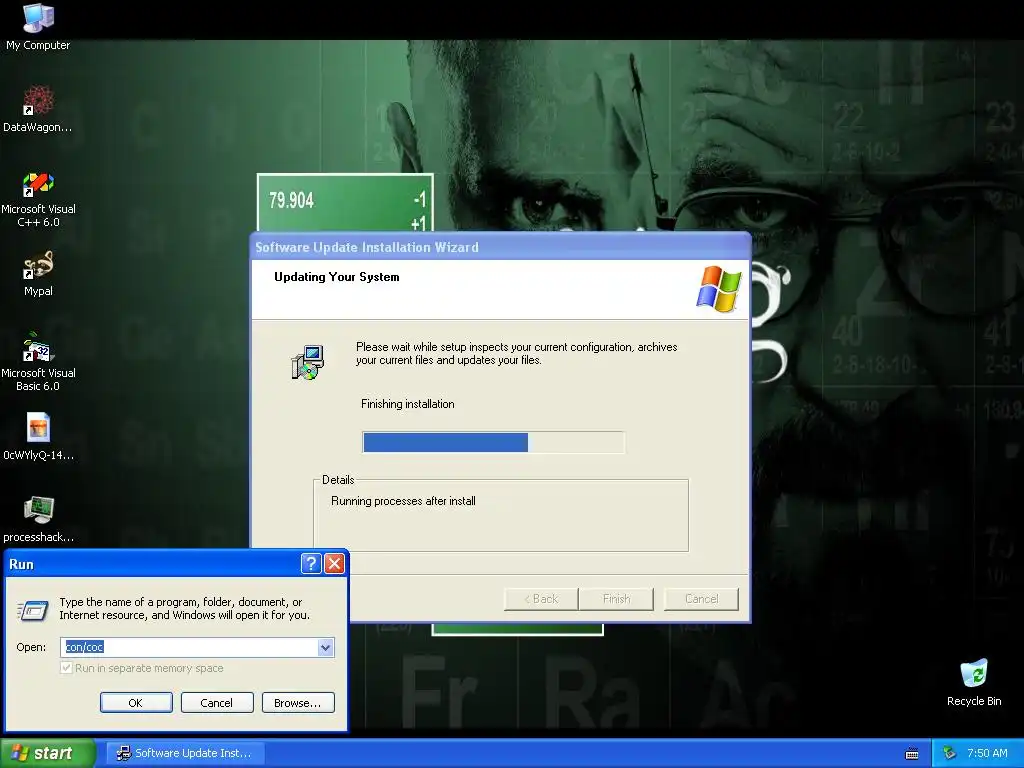Click the setup computer-and-disc icon in wizard
Image resolution: width=1024 pixels, height=768 pixels.
coord(308,362)
